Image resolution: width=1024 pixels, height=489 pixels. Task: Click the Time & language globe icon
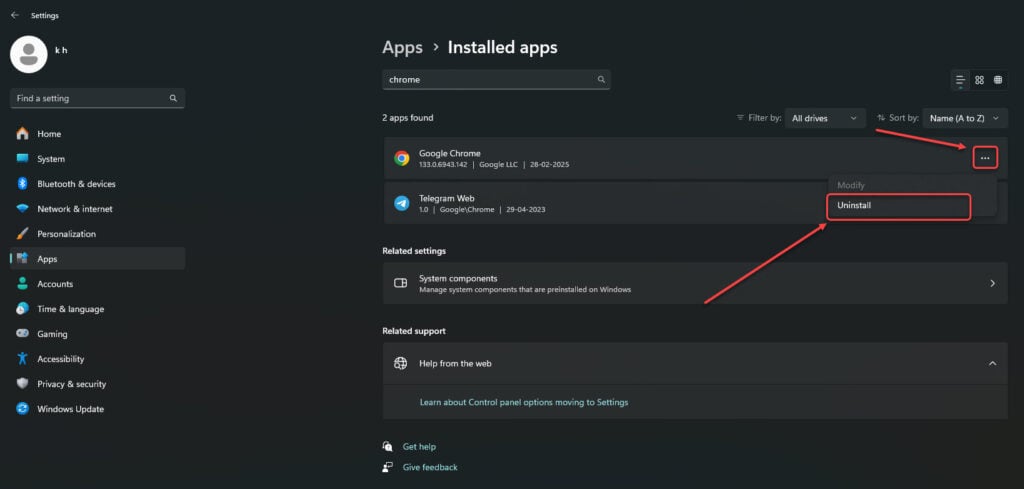click(23, 308)
